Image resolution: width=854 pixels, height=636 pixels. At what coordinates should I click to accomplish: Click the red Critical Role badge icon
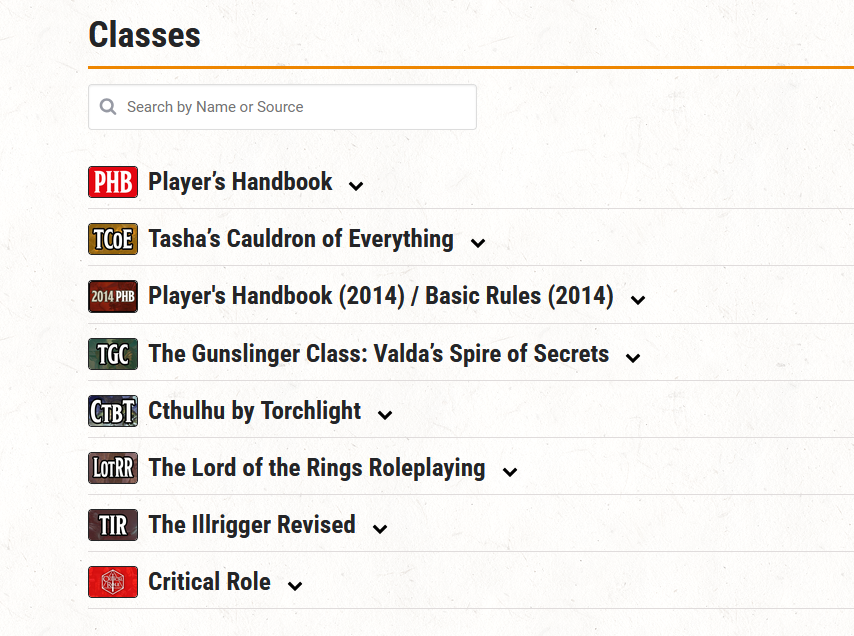pyautogui.click(x=113, y=582)
